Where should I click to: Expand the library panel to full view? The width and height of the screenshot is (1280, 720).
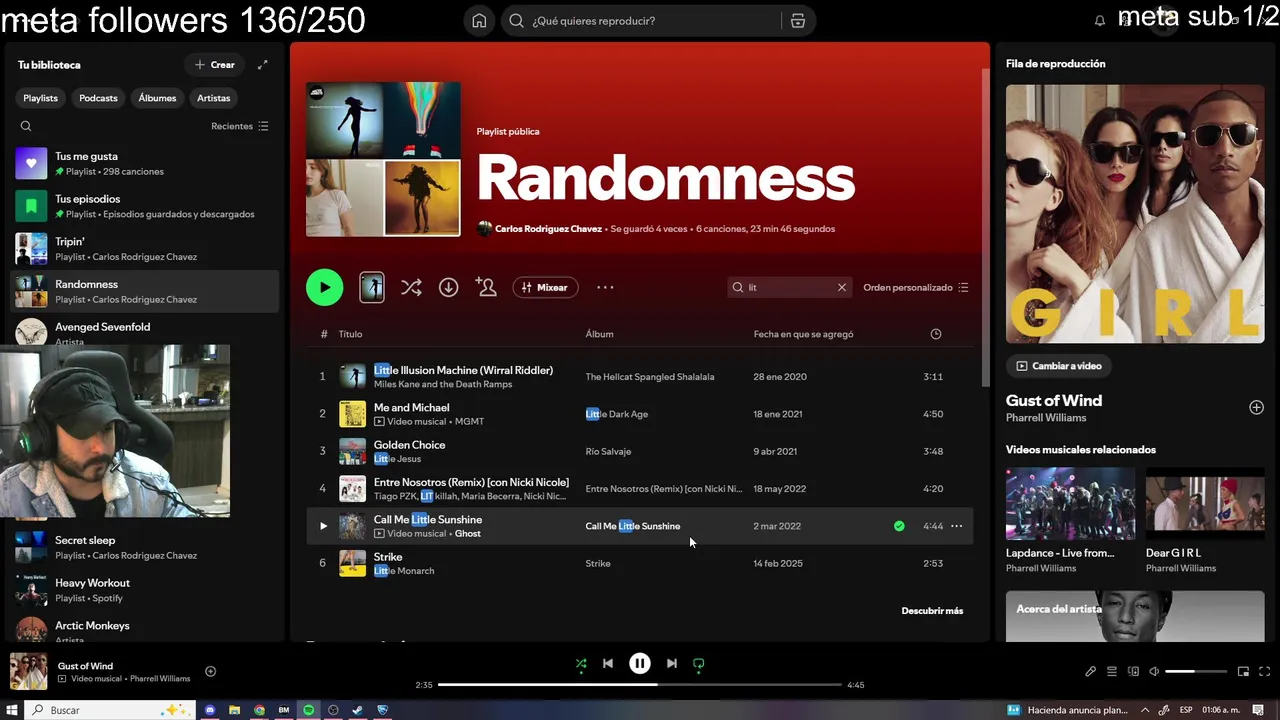click(x=262, y=65)
